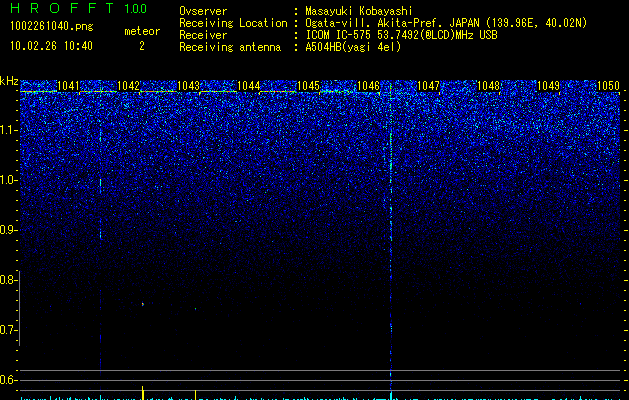This screenshot has height=400, width=629.
Task: Click the 0.7 kHz axis label
Action: pyautogui.click(x=9, y=330)
